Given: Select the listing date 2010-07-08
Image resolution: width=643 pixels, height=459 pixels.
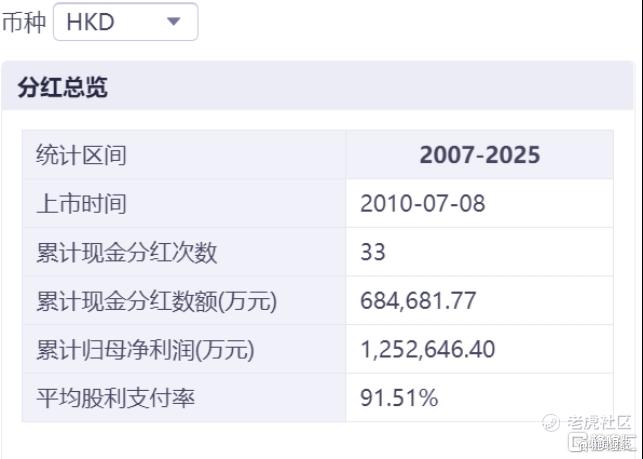Looking at the screenshot, I should coord(422,204).
